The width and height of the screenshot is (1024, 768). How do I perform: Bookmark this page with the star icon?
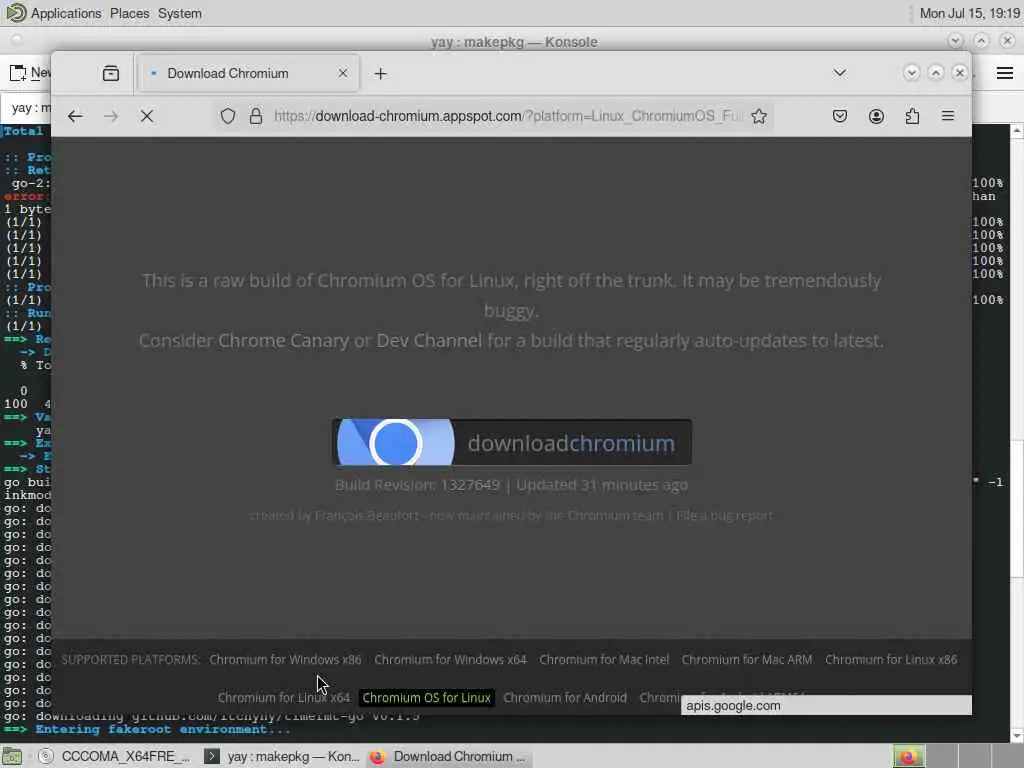759,116
